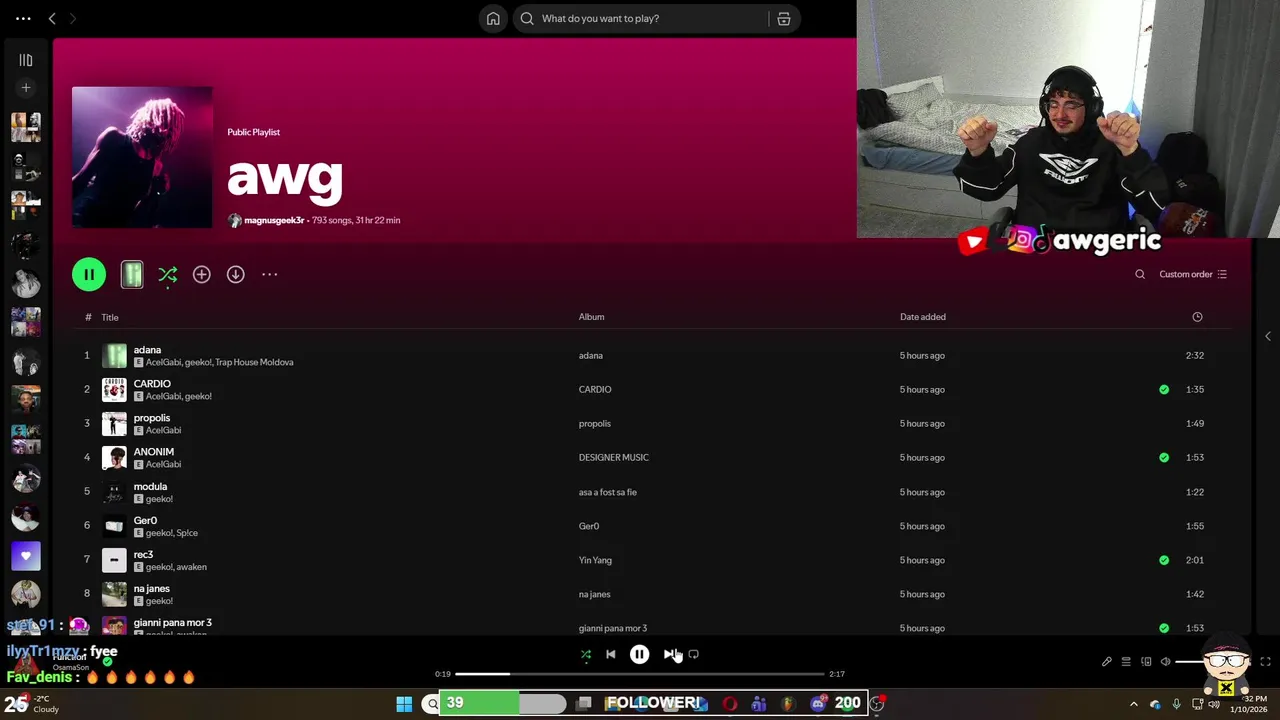
Task: Save playlist with the add-circle icon
Action: (x=202, y=274)
